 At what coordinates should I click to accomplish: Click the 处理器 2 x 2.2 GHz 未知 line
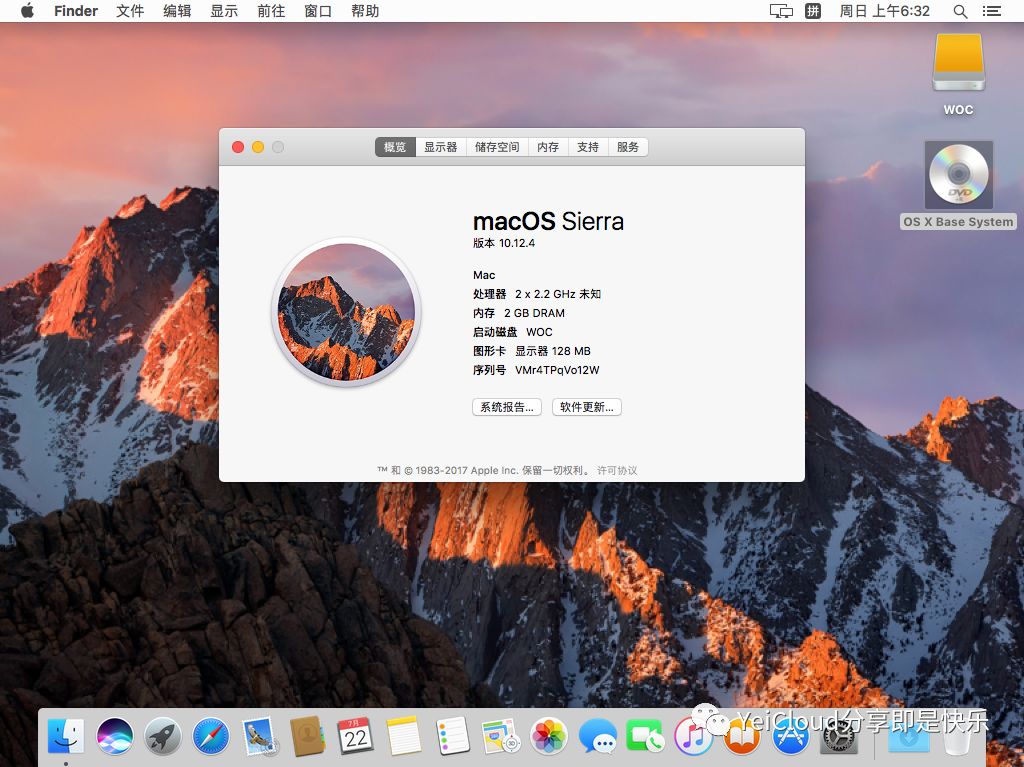pos(537,294)
